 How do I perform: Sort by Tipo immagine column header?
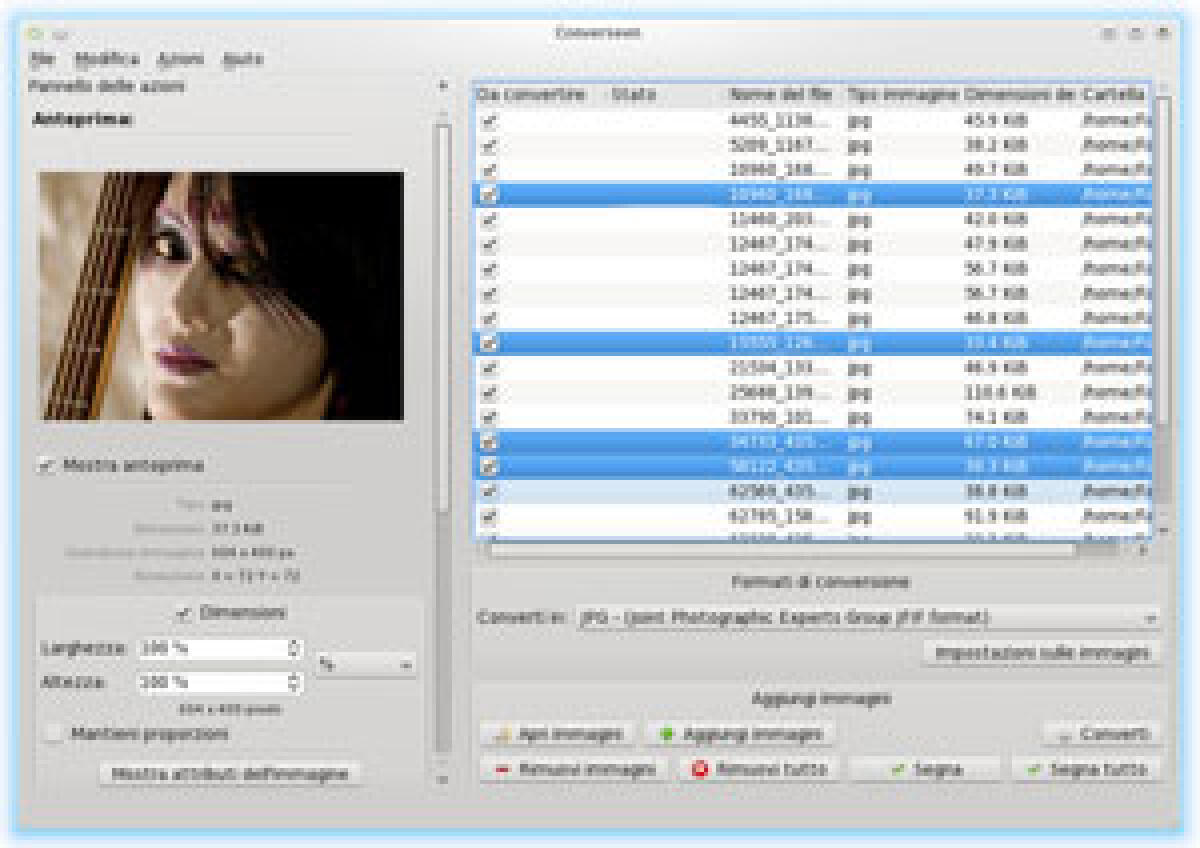pyautogui.click(x=903, y=95)
